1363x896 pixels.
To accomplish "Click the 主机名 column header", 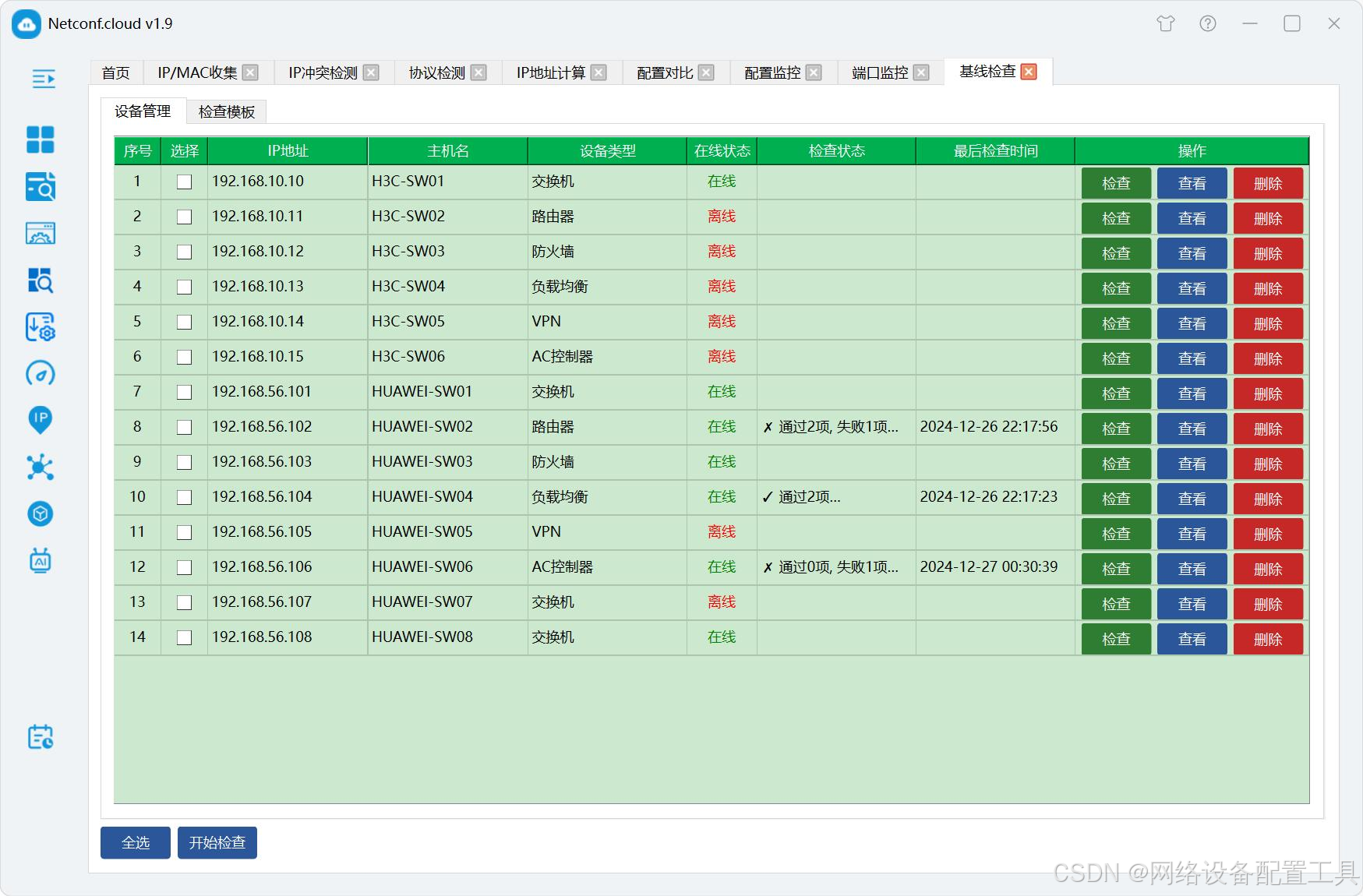I will pos(447,151).
